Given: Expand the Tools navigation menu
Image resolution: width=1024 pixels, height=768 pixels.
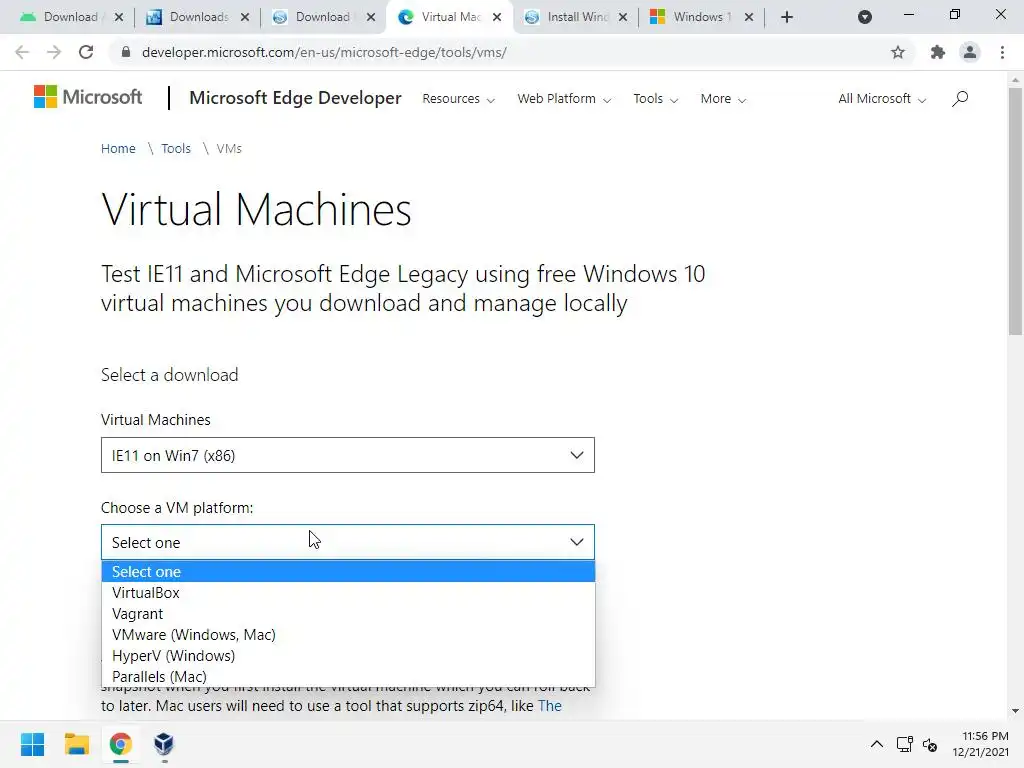Looking at the screenshot, I should pos(656,99).
